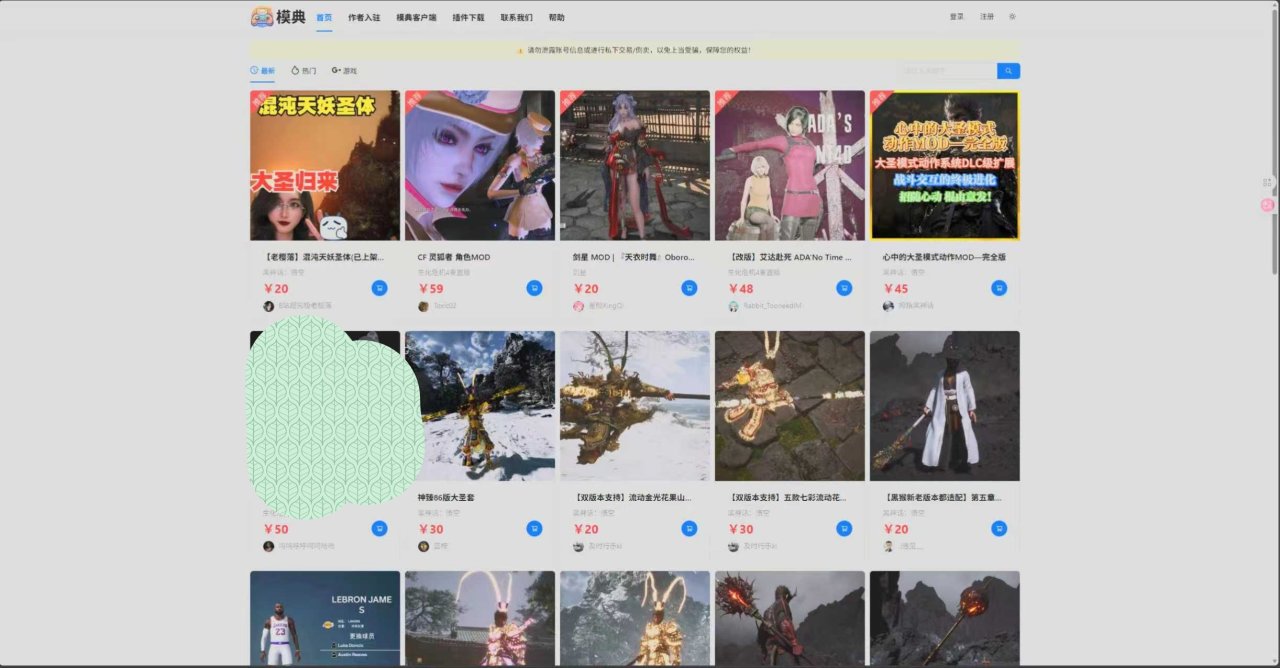Click the 注册 register link
The width and height of the screenshot is (1280, 668).
[987, 17]
